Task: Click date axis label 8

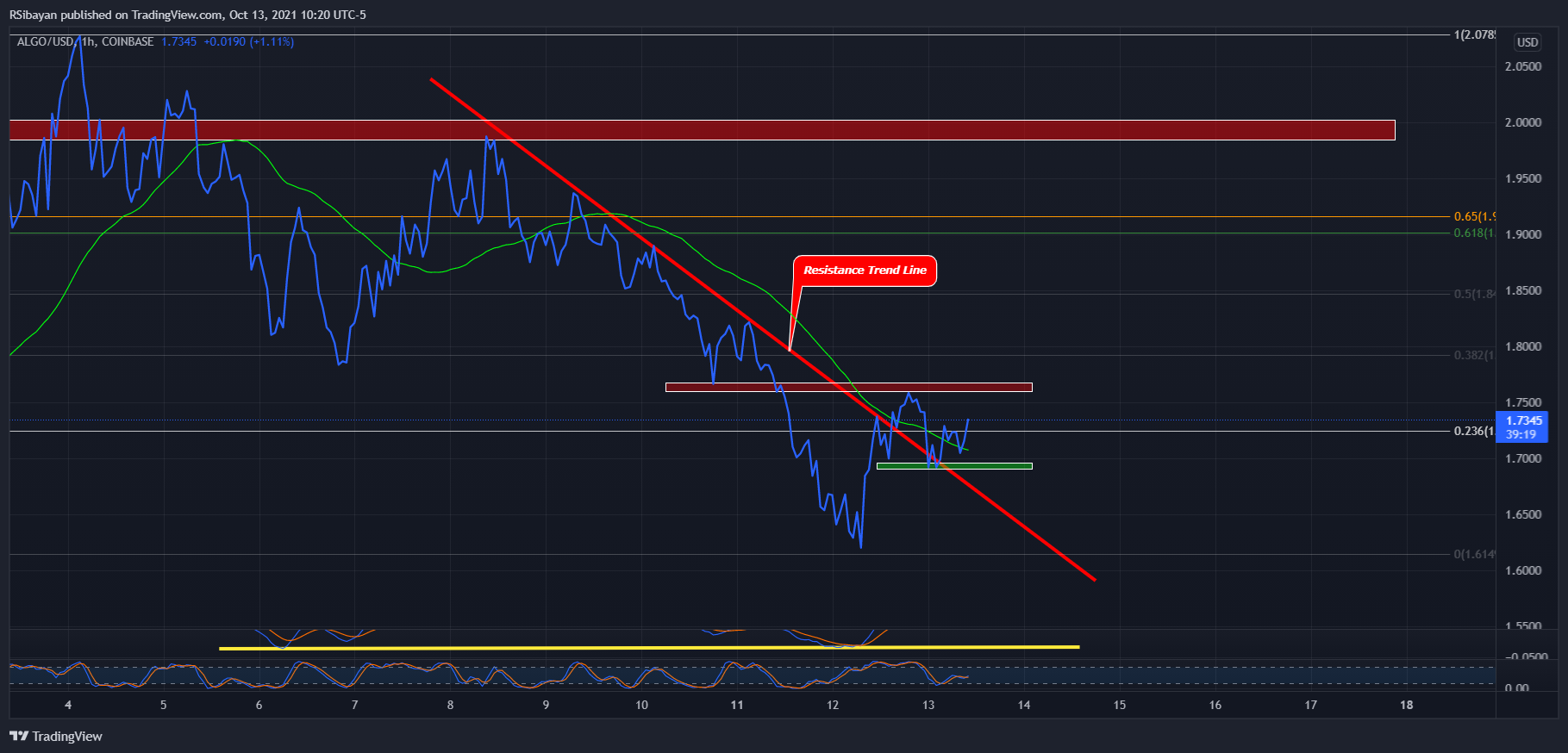Action: (450, 705)
